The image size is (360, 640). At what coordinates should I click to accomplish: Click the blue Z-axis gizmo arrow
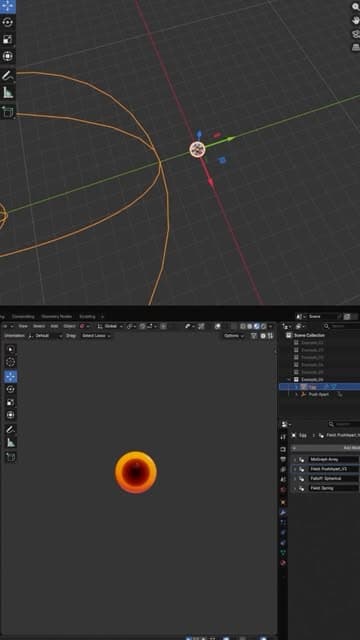point(199,134)
